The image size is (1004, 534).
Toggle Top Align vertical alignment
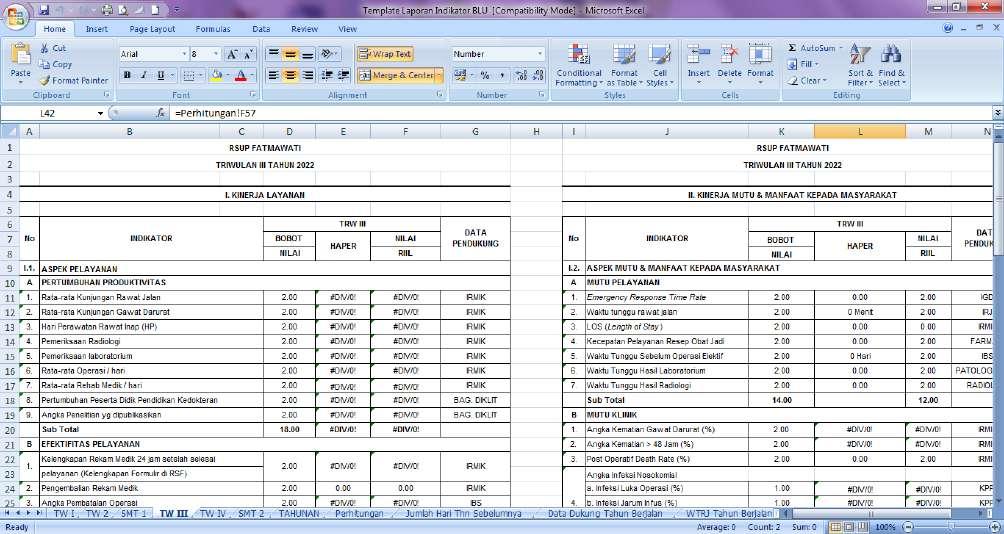(273, 54)
